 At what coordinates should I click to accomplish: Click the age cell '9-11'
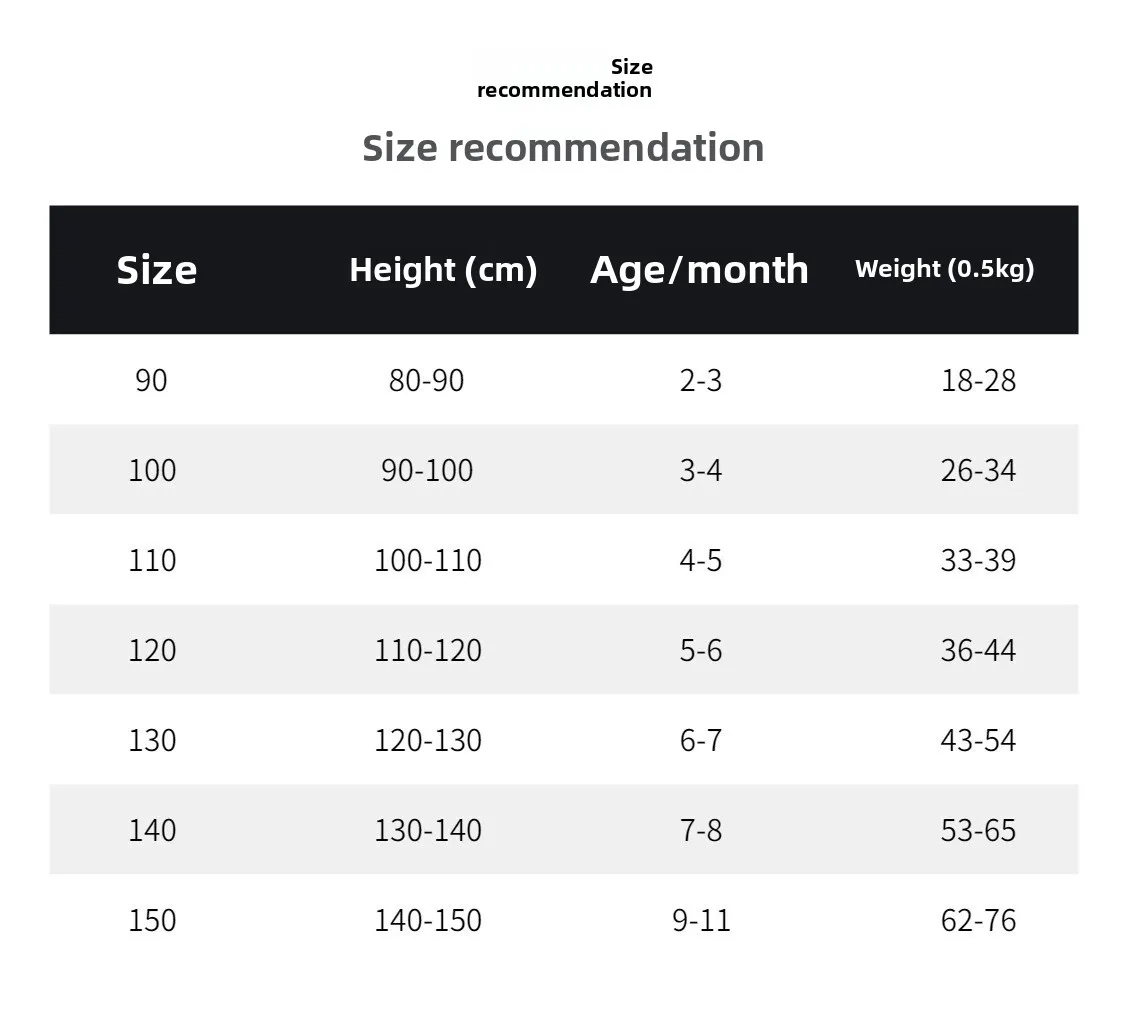701,921
